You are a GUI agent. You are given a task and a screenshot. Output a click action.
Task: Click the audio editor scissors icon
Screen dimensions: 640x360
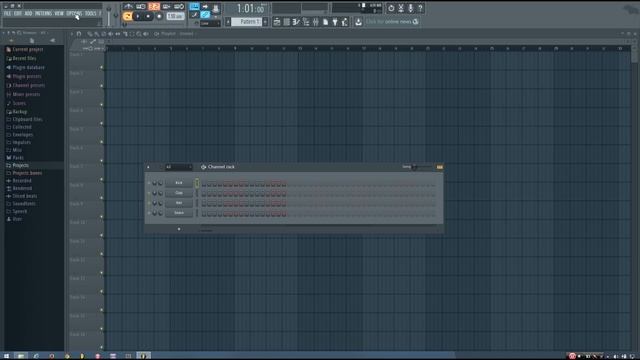pos(401,8)
